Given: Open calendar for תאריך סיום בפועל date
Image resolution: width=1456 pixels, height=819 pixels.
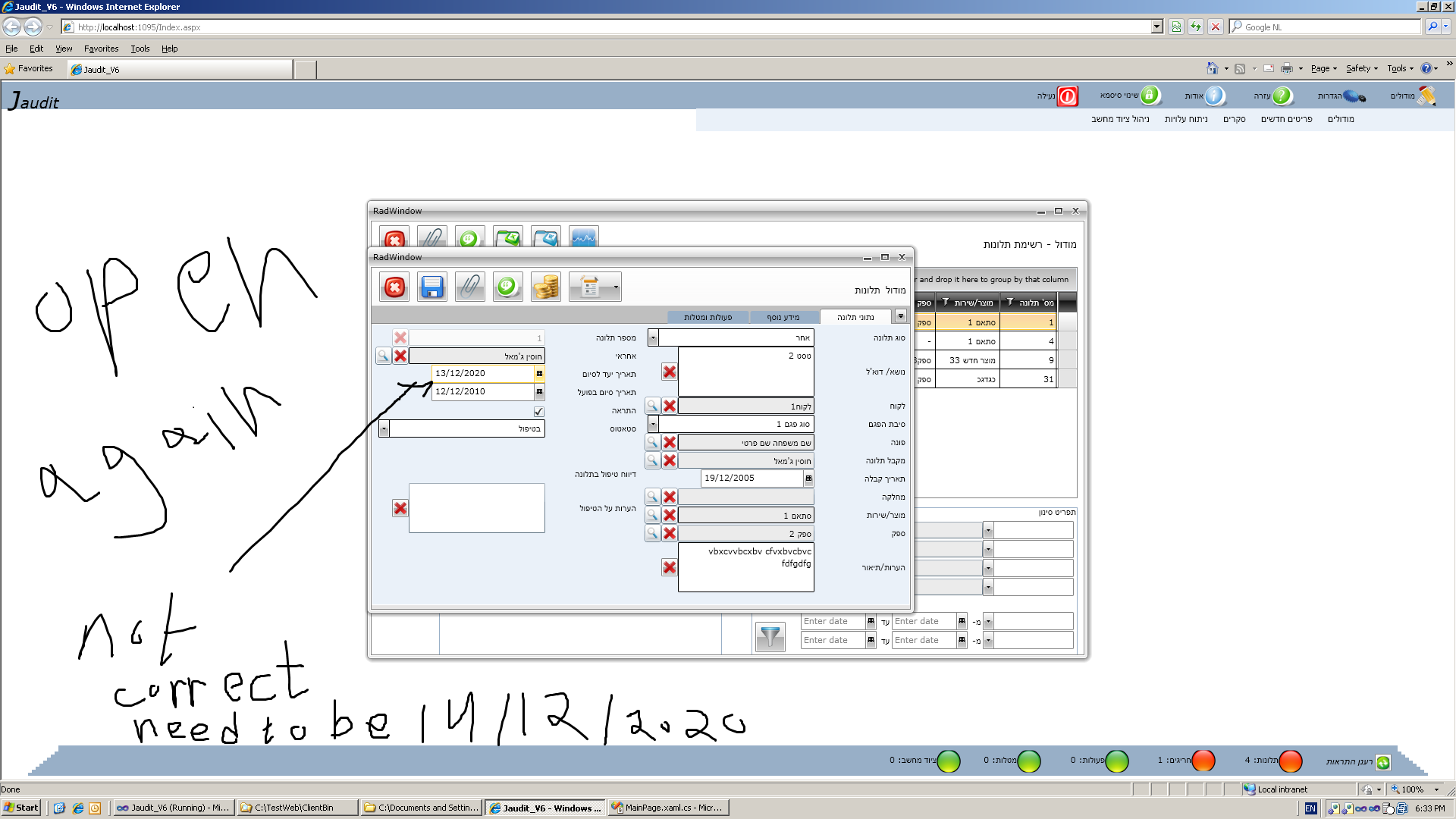Looking at the screenshot, I should coord(539,391).
